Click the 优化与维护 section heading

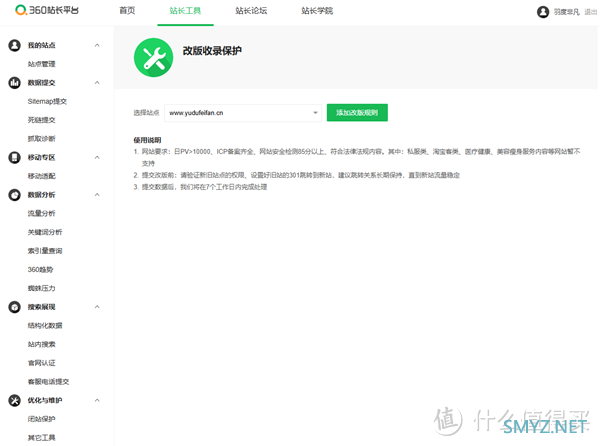tap(45, 400)
